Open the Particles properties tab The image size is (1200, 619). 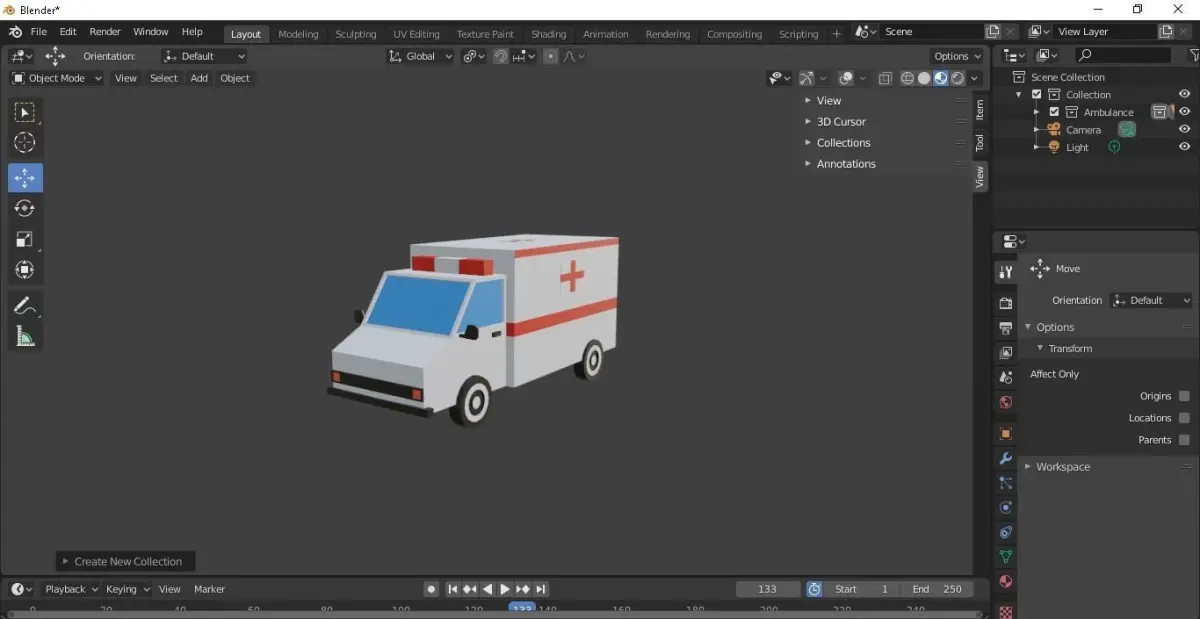1006,483
